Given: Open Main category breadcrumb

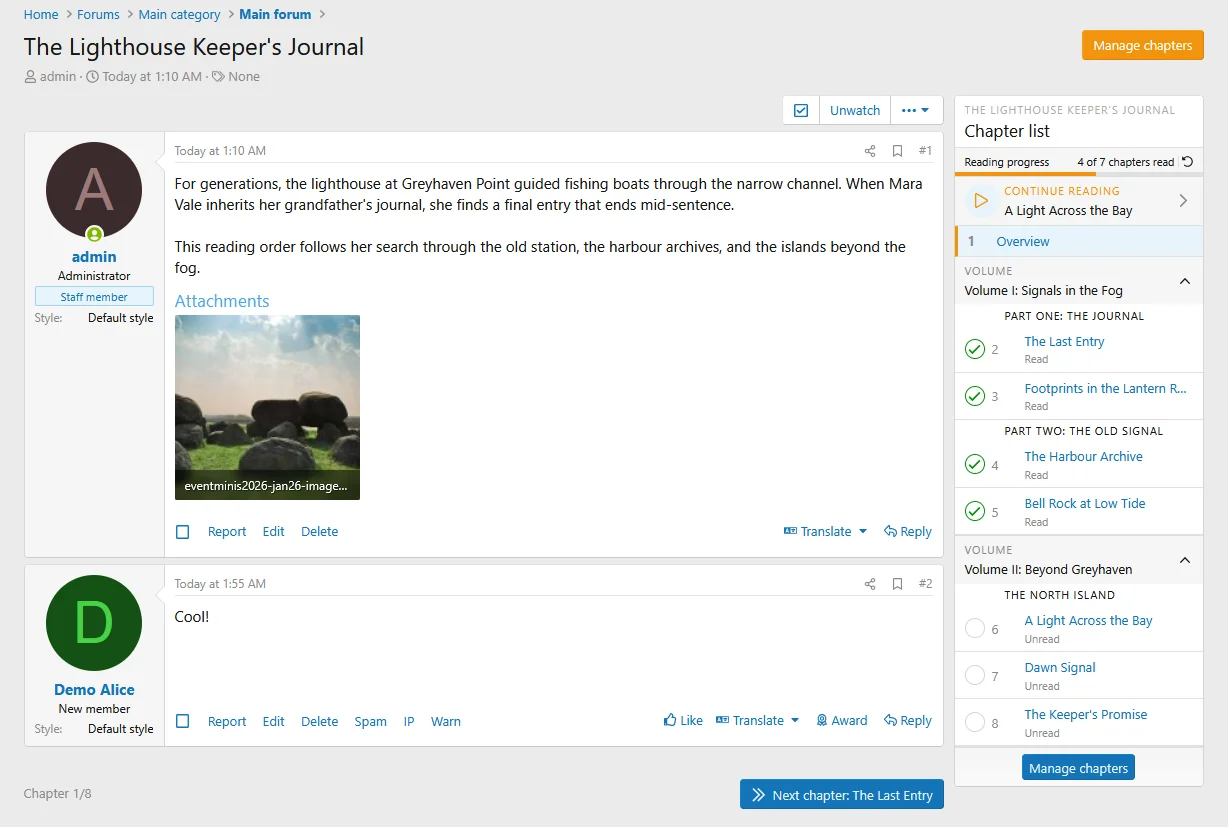Looking at the screenshot, I should pos(180,14).
